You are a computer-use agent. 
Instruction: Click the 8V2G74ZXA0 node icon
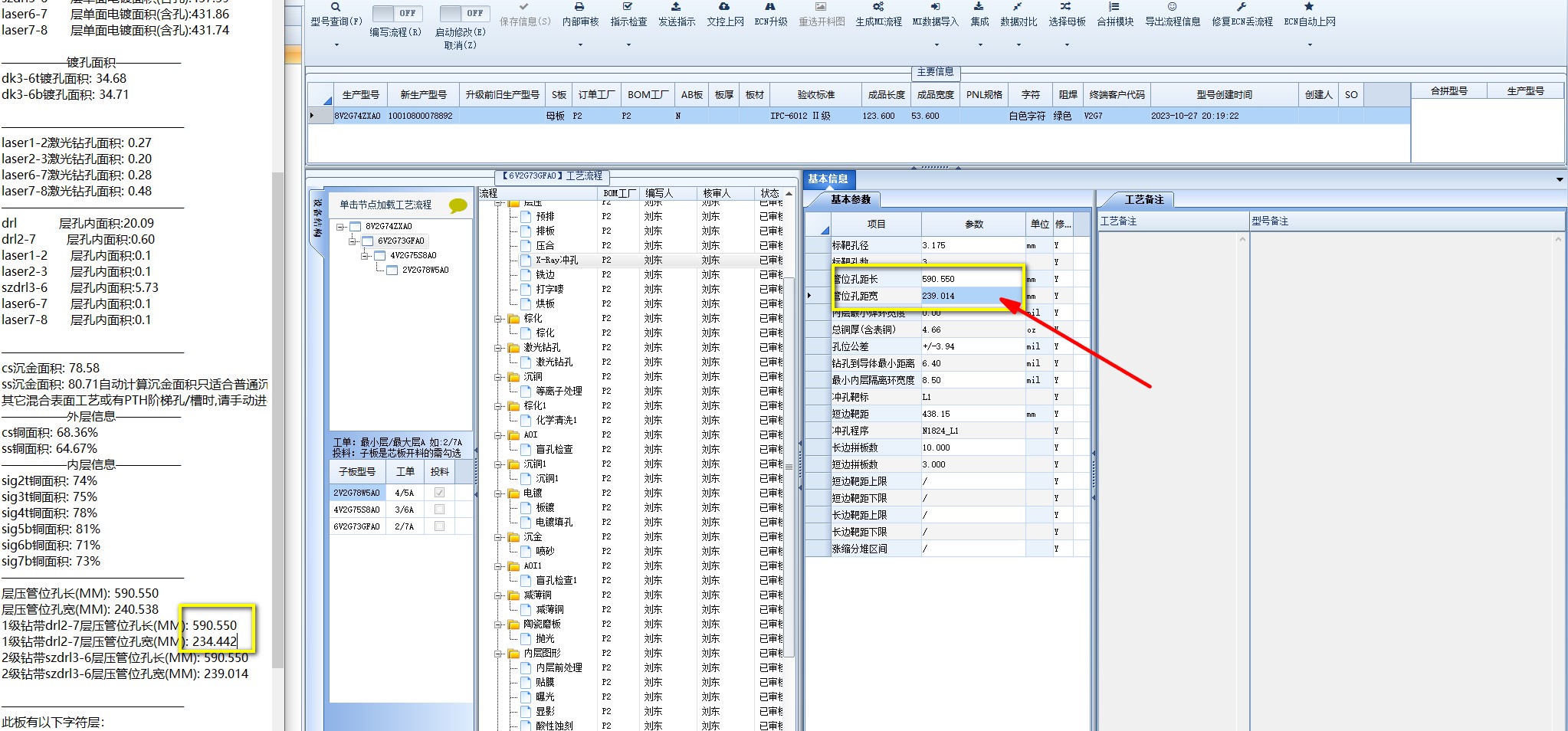[355, 226]
